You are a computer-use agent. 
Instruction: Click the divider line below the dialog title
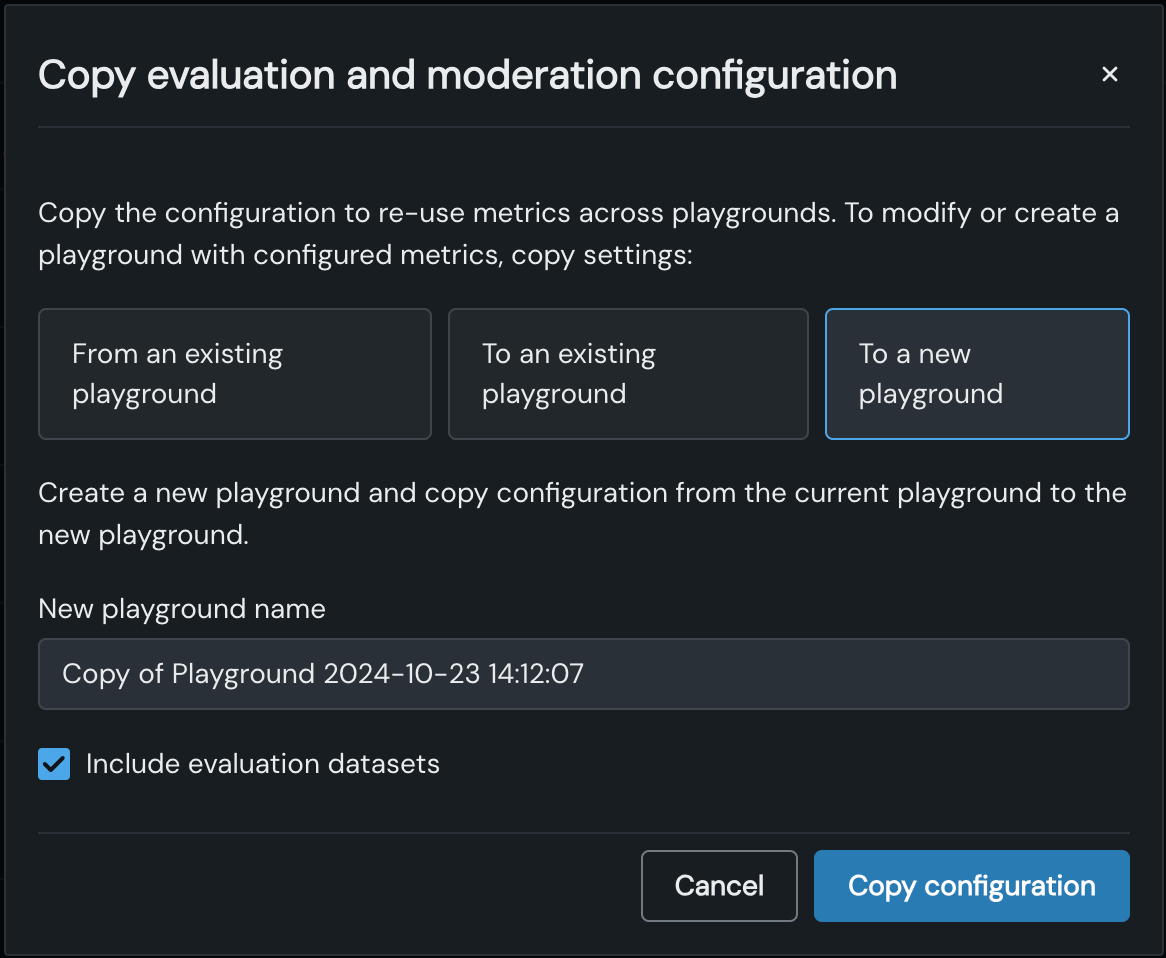tap(583, 128)
